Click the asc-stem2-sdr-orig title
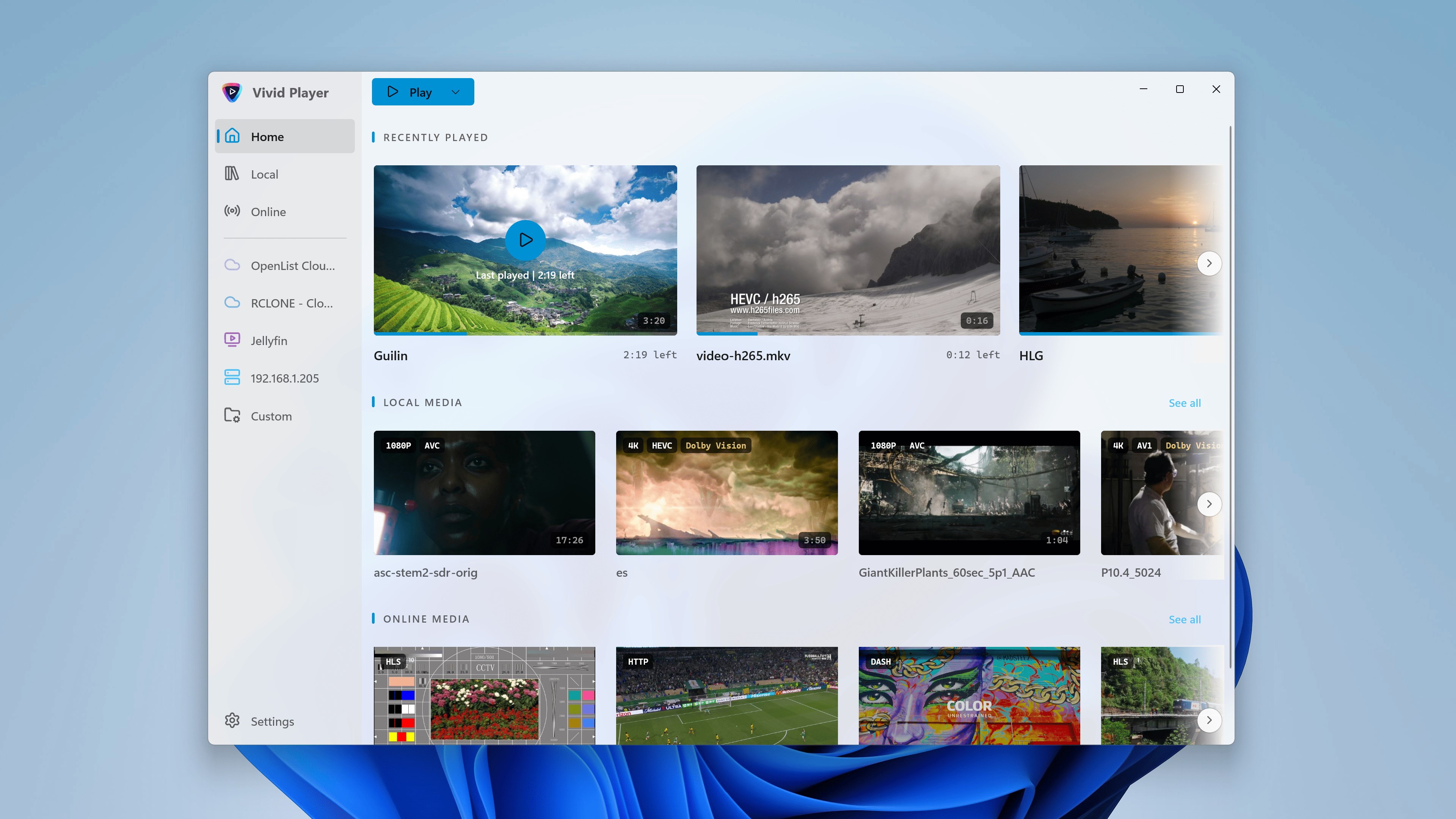 [x=425, y=573]
